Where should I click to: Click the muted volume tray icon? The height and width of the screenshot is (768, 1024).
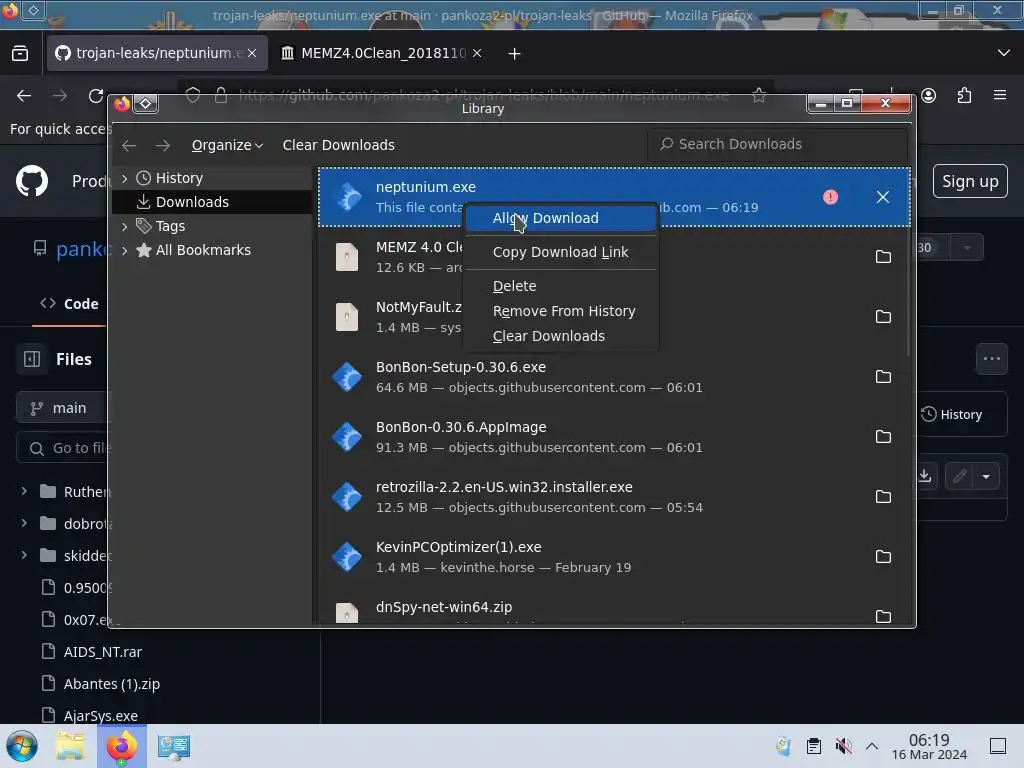(x=843, y=746)
